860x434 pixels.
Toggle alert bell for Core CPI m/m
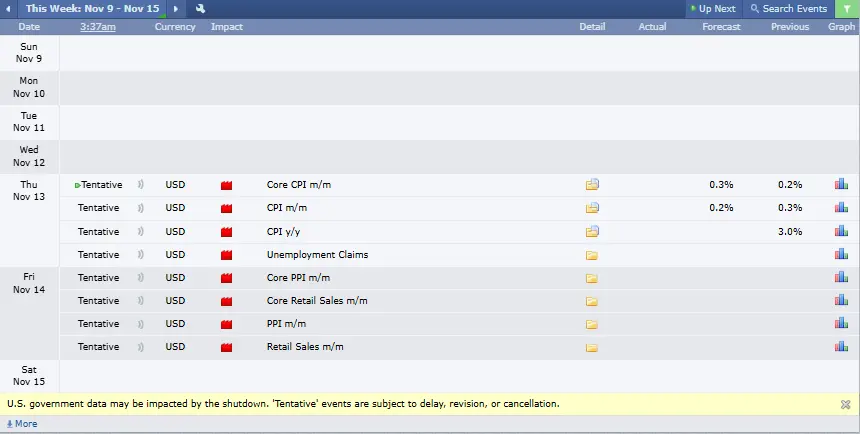click(141, 185)
